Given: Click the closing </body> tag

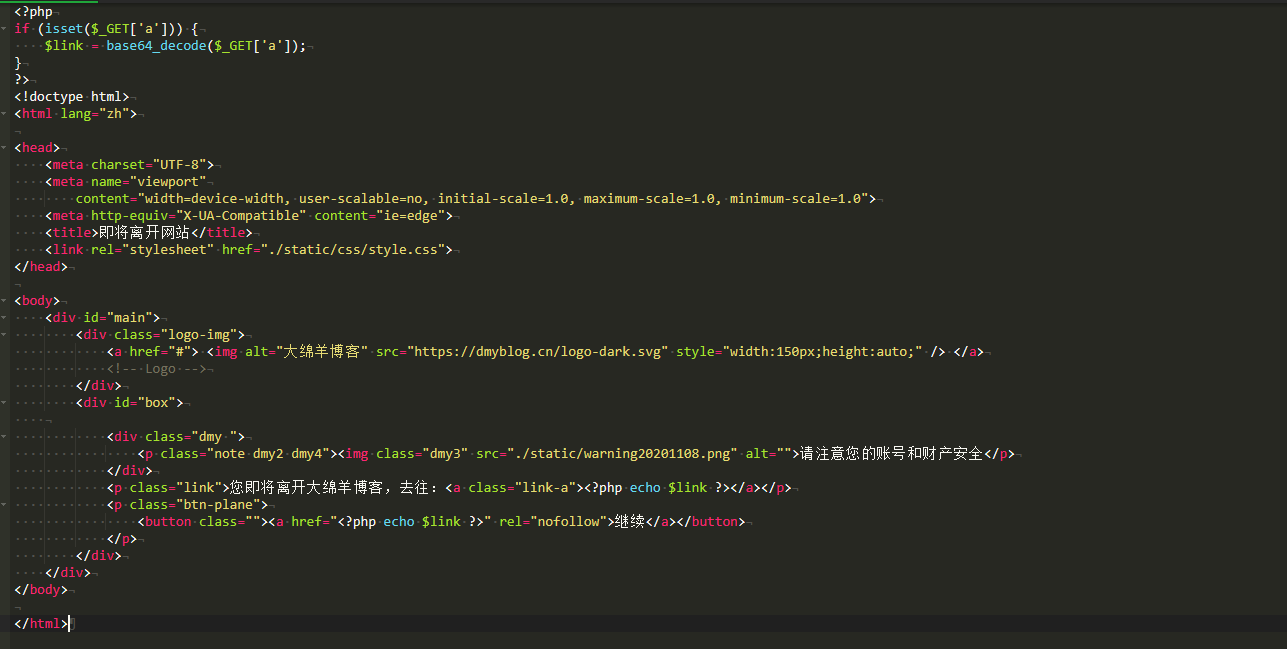Looking at the screenshot, I should coord(41,590).
